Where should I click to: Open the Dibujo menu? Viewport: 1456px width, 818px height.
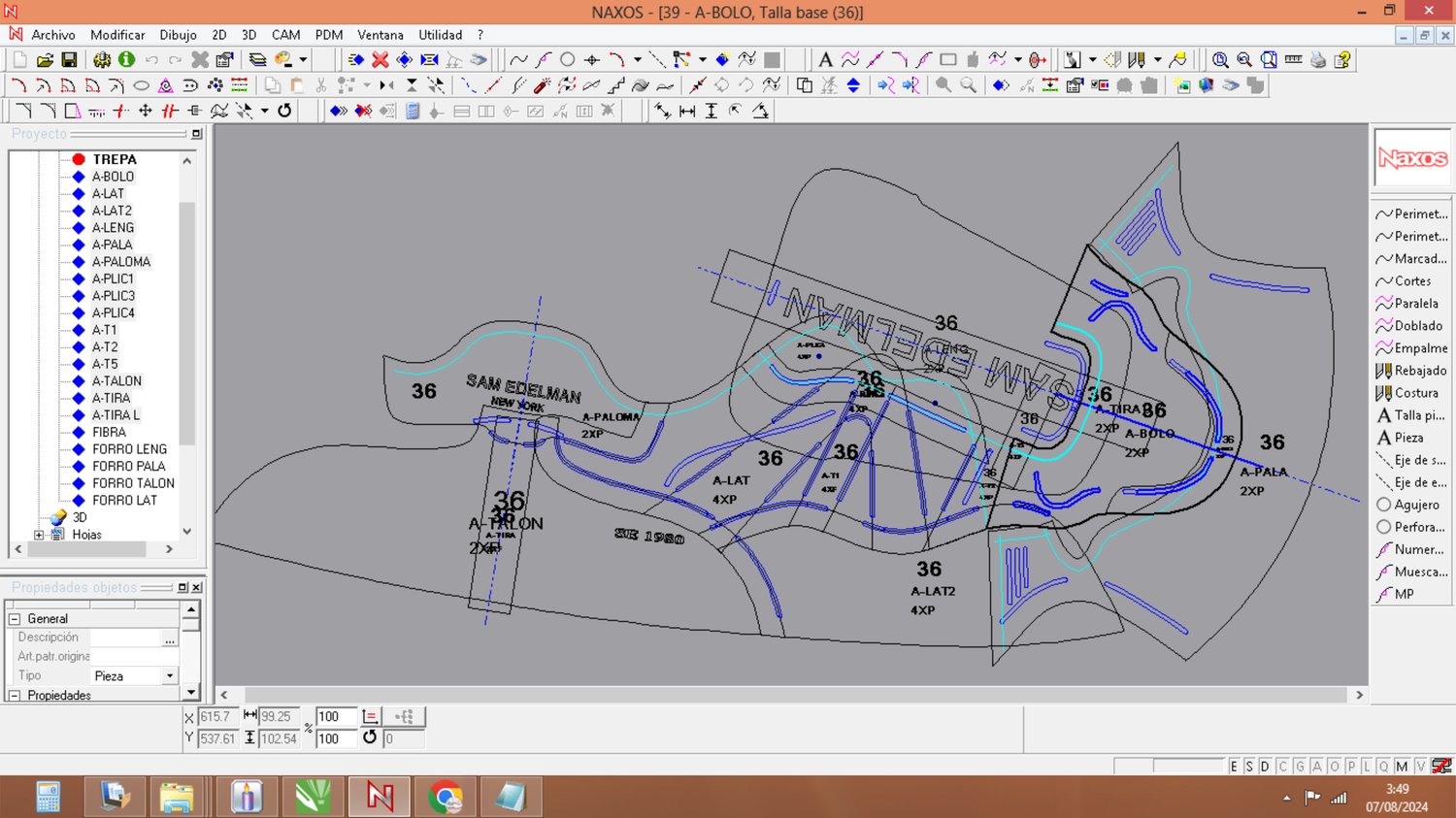[x=178, y=35]
